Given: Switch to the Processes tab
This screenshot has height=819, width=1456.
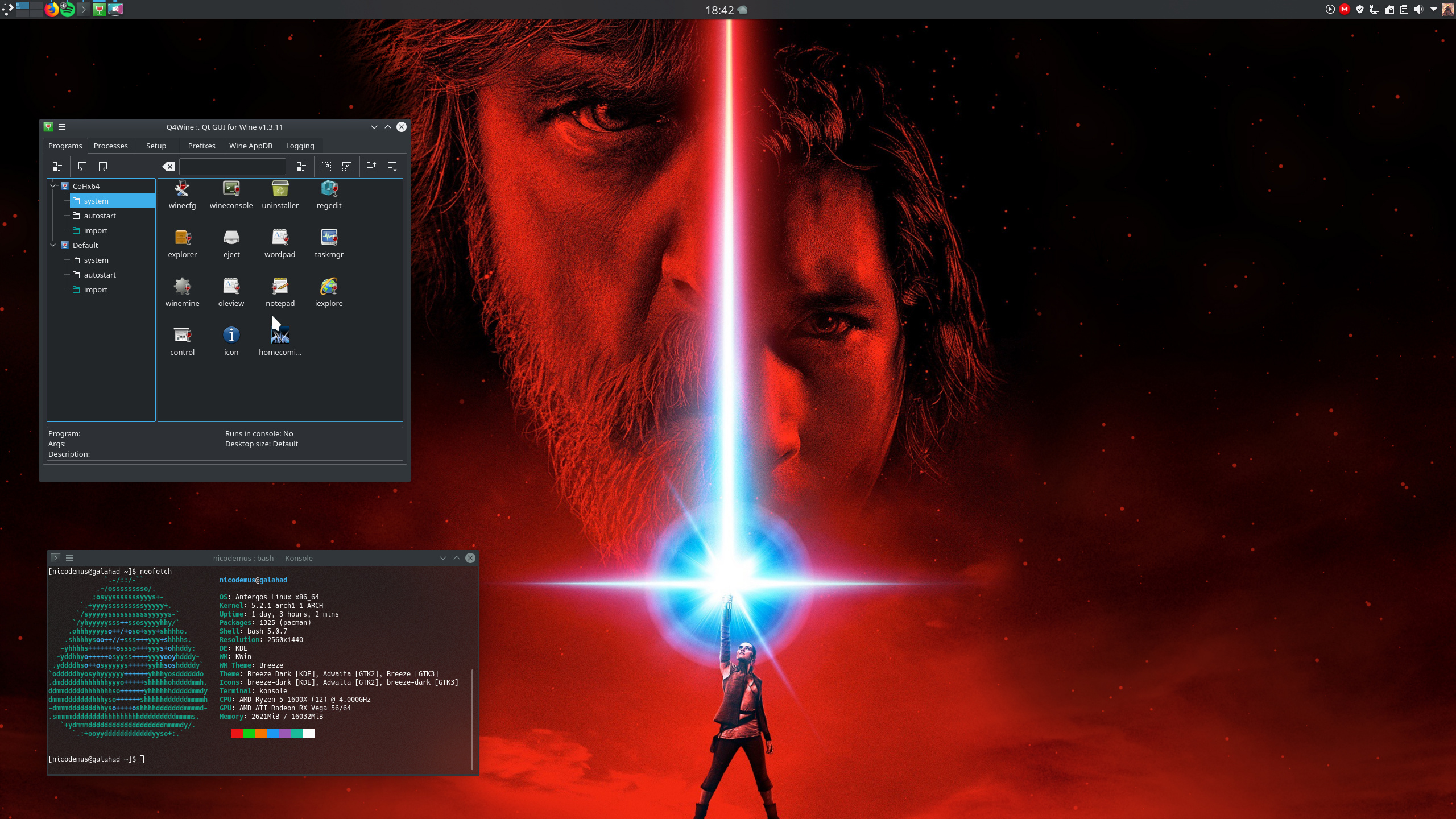Looking at the screenshot, I should 110,146.
